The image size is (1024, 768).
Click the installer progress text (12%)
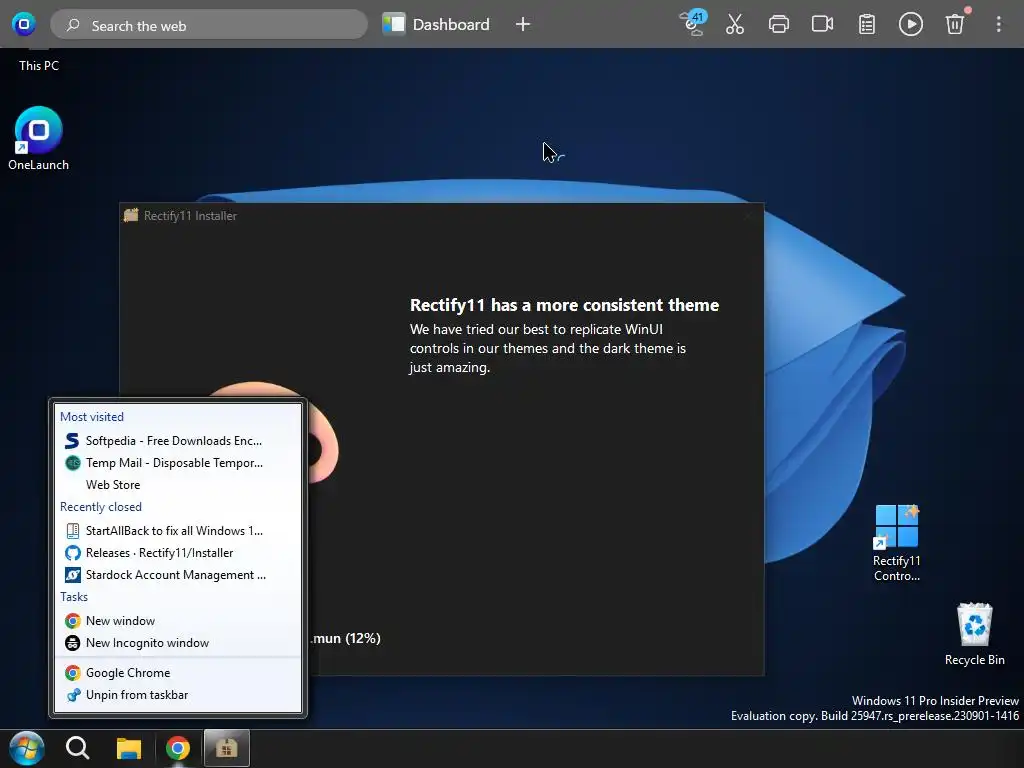coord(345,639)
